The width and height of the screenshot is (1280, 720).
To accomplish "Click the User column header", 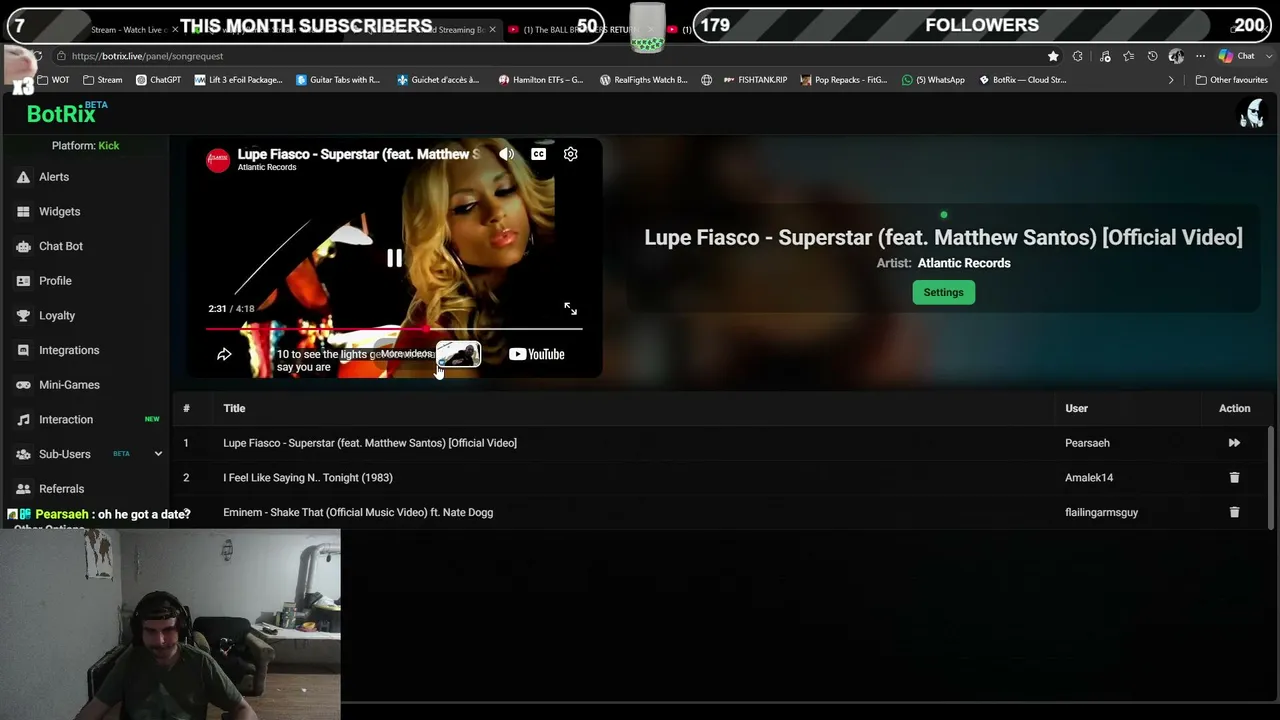I will click(1076, 408).
